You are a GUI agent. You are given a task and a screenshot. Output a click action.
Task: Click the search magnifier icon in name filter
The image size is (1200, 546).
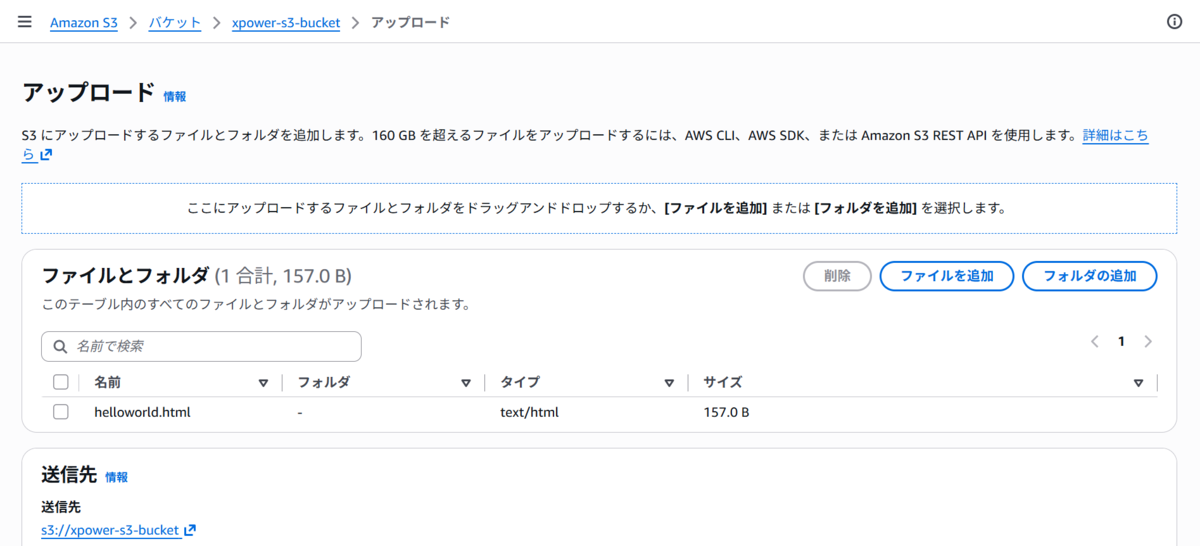[x=59, y=346]
